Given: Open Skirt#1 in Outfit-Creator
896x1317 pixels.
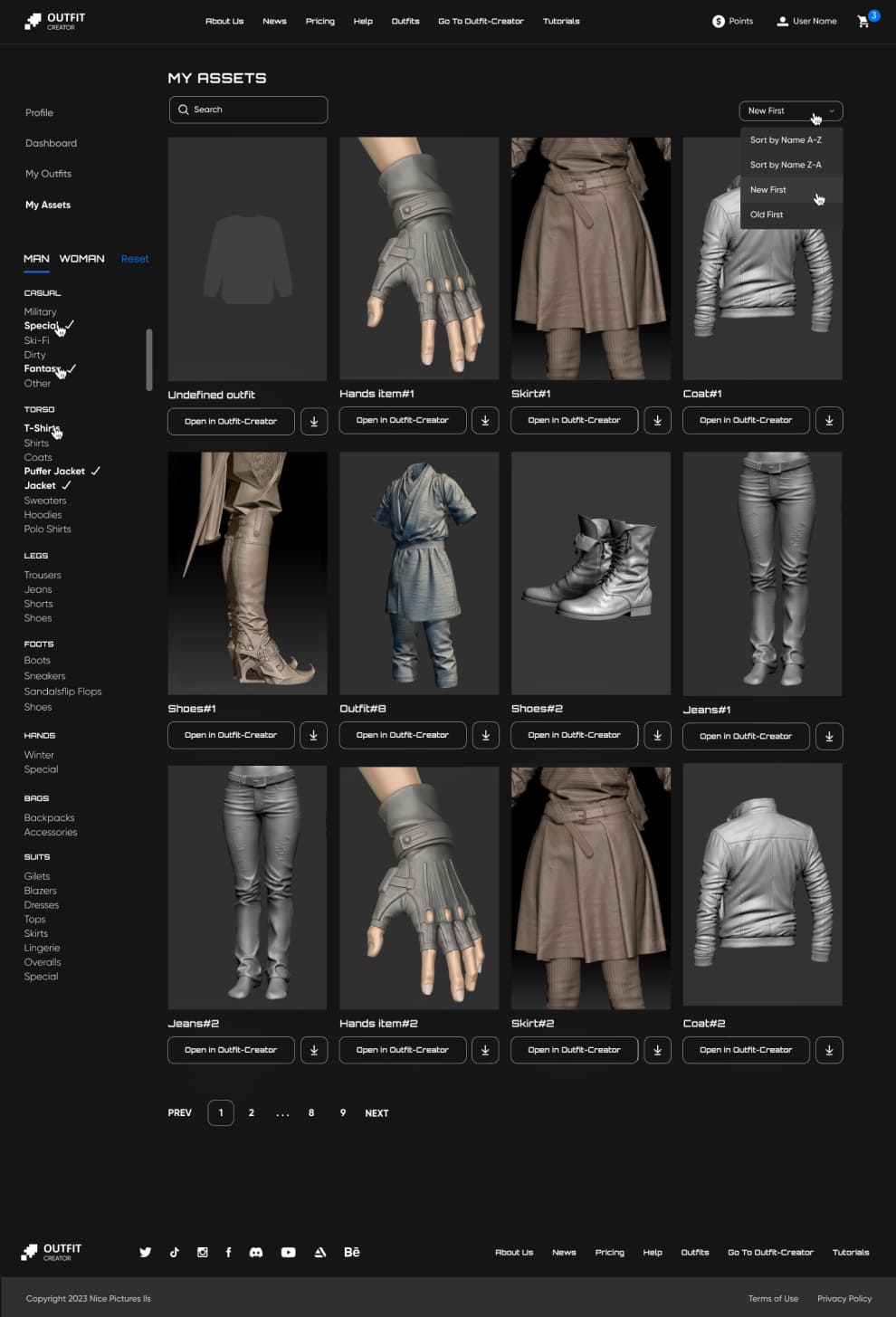Looking at the screenshot, I should (574, 420).
